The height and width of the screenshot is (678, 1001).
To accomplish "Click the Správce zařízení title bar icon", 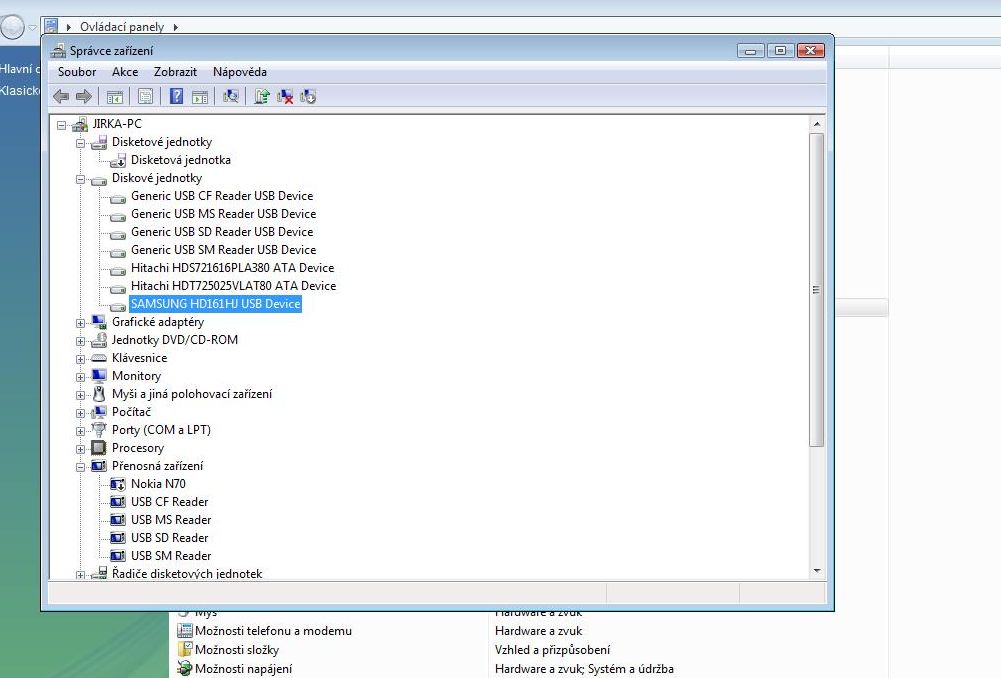I will click(x=58, y=50).
